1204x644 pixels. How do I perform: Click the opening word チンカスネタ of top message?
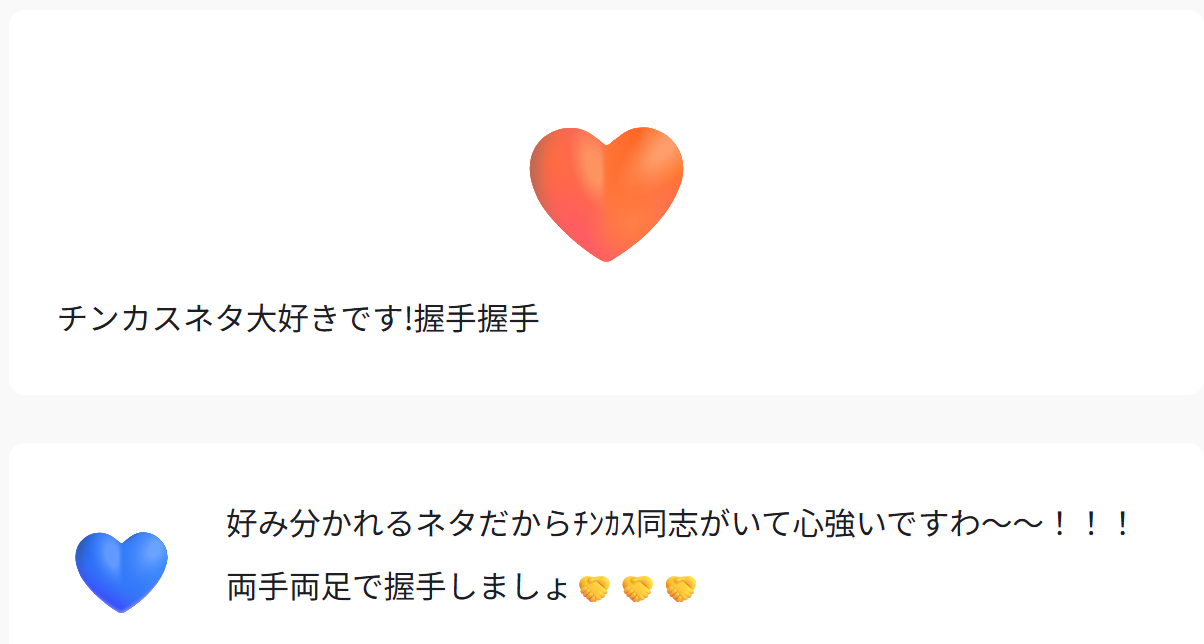(152, 319)
